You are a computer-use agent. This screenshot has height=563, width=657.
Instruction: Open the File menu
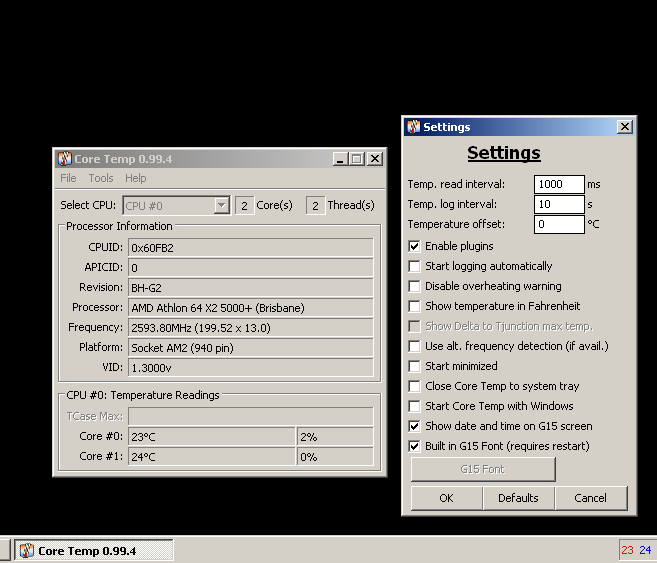(x=68, y=178)
